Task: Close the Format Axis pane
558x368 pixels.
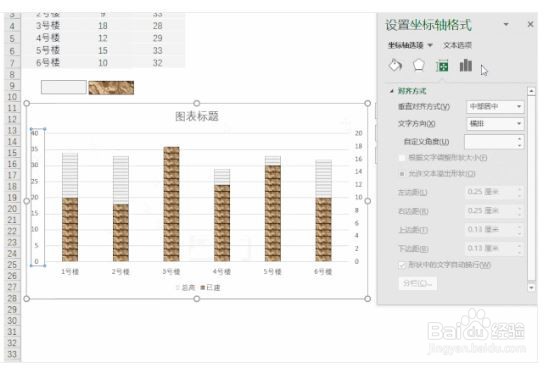Action: click(530, 24)
